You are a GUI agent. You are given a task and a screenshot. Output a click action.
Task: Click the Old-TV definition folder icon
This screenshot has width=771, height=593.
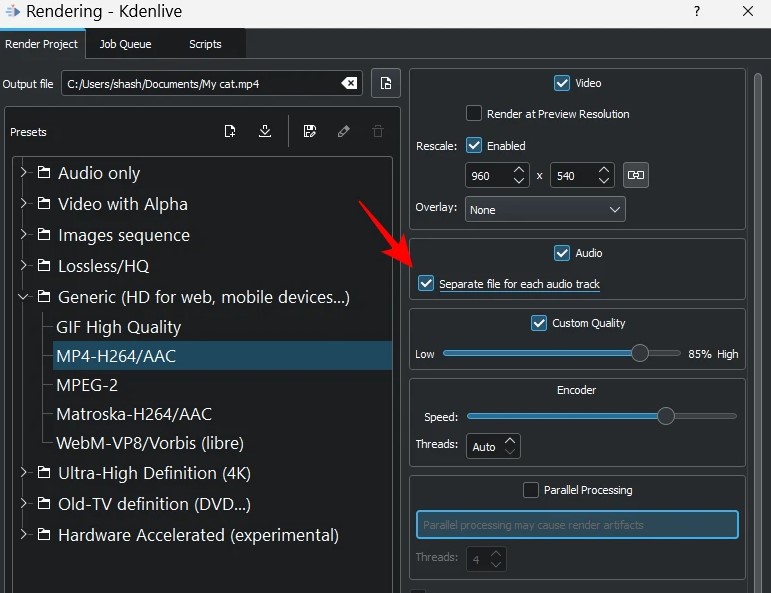(44, 504)
